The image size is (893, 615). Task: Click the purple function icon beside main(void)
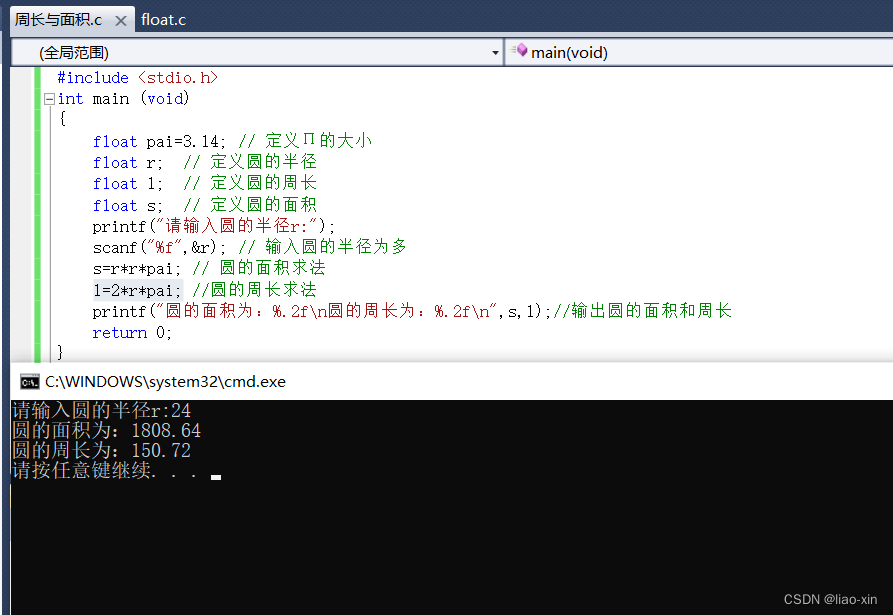(519, 51)
